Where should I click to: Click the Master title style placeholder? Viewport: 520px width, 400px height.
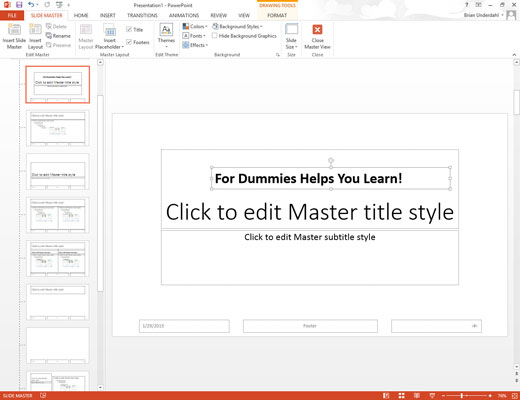coord(310,212)
